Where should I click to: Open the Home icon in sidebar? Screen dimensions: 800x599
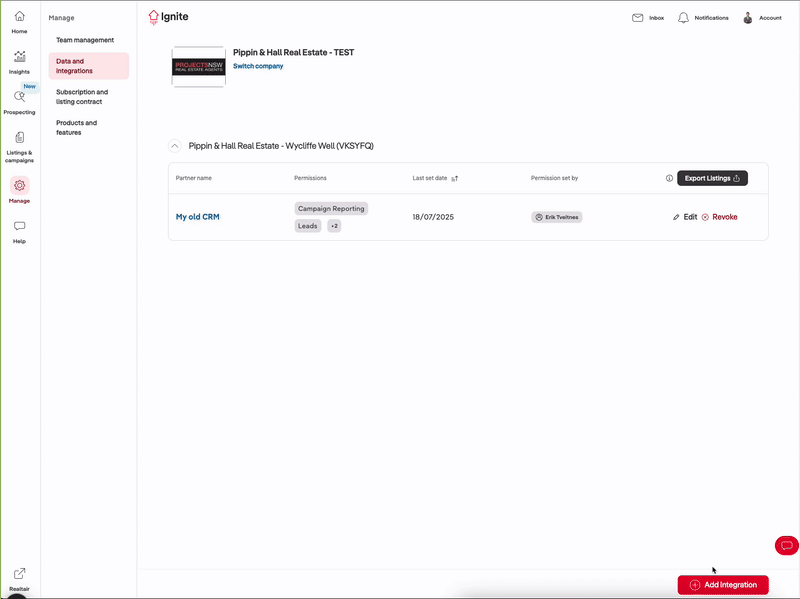(19, 17)
